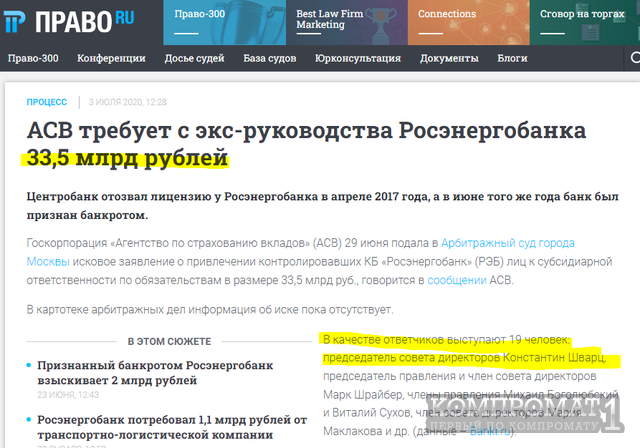The width and height of the screenshot is (640, 448).
Task: Open the Connections banner
Action: (469, 22)
